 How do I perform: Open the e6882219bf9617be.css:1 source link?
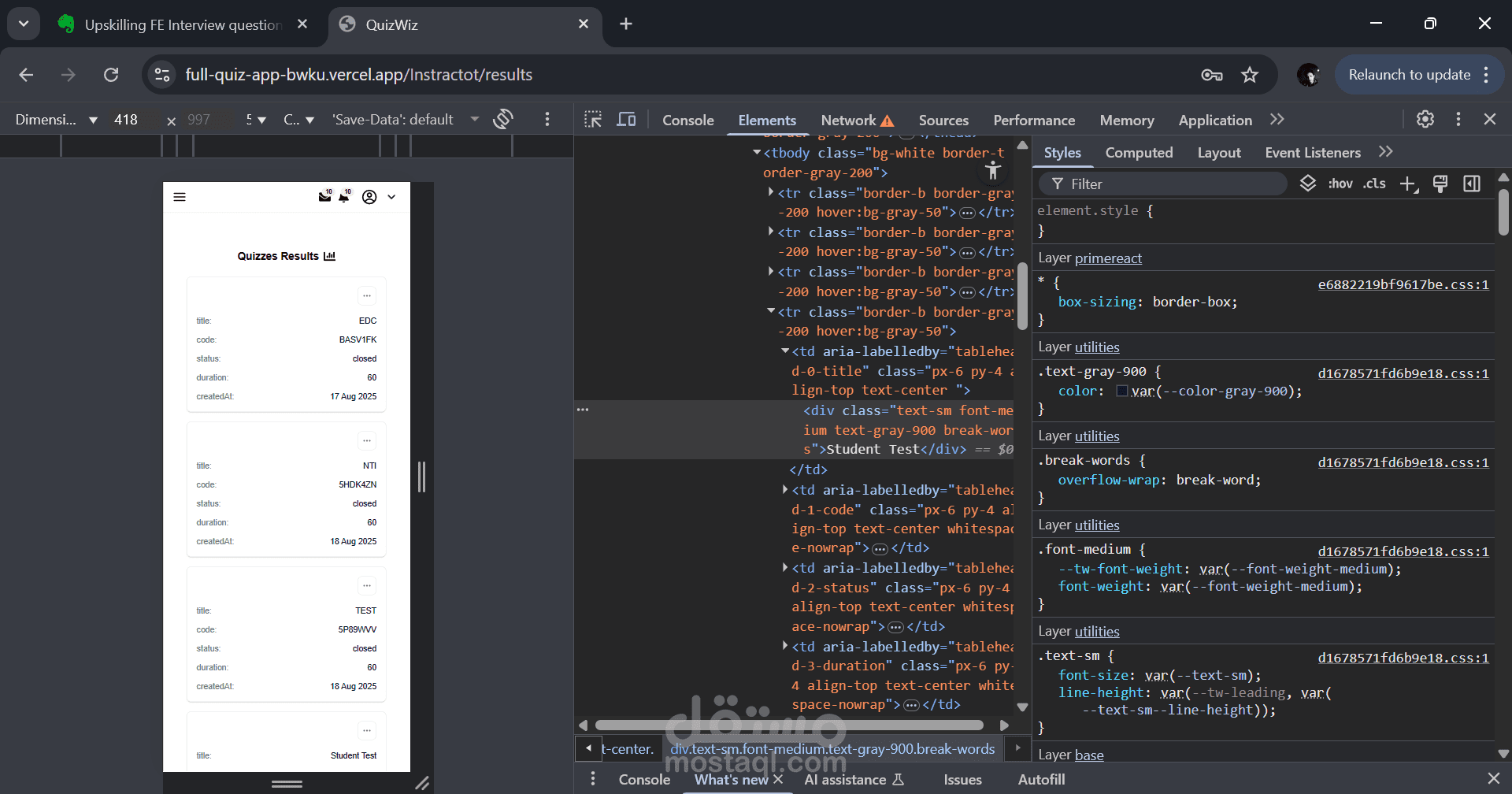coord(1403,284)
